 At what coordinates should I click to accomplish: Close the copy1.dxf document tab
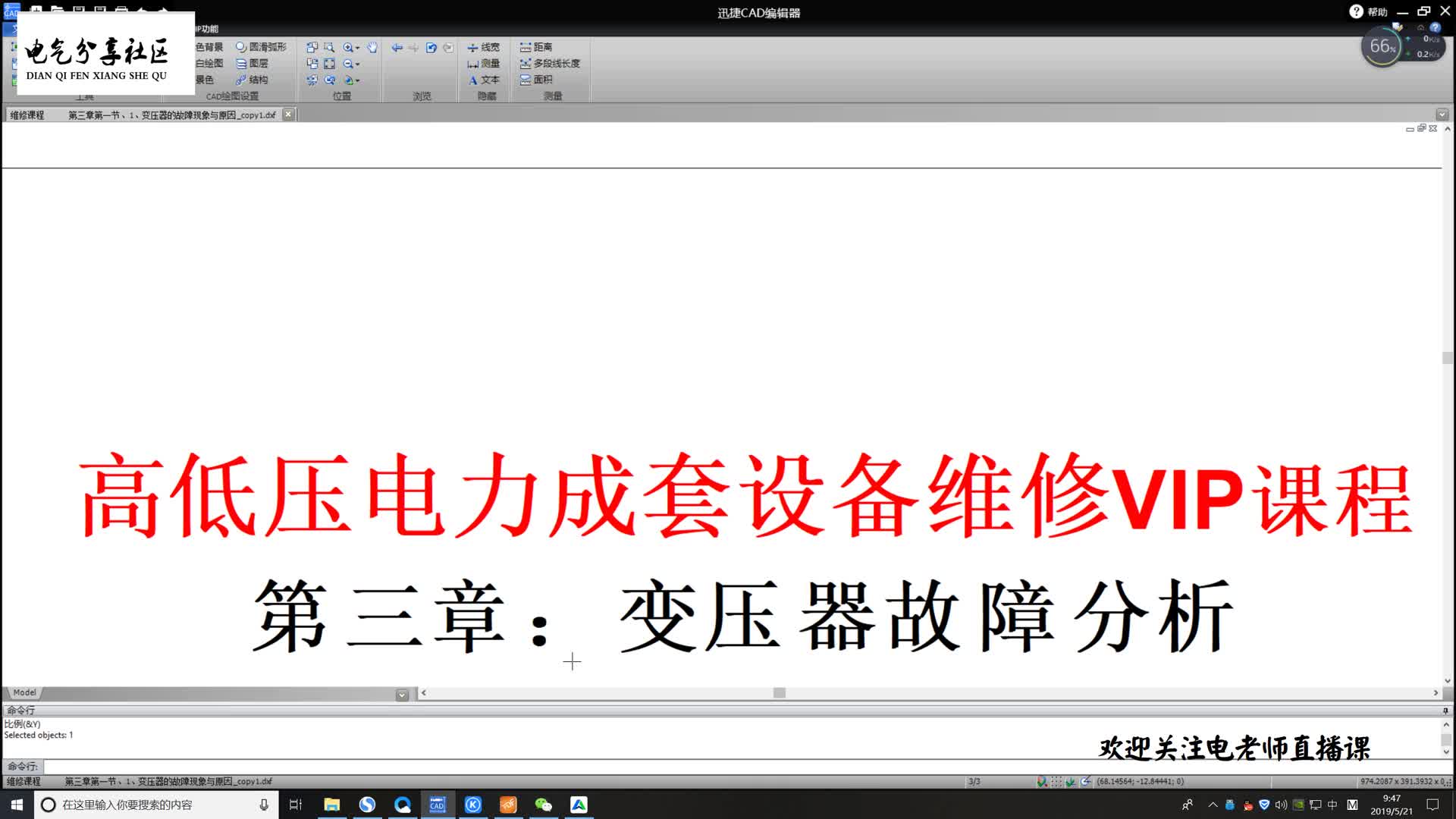tap(288, 115)
